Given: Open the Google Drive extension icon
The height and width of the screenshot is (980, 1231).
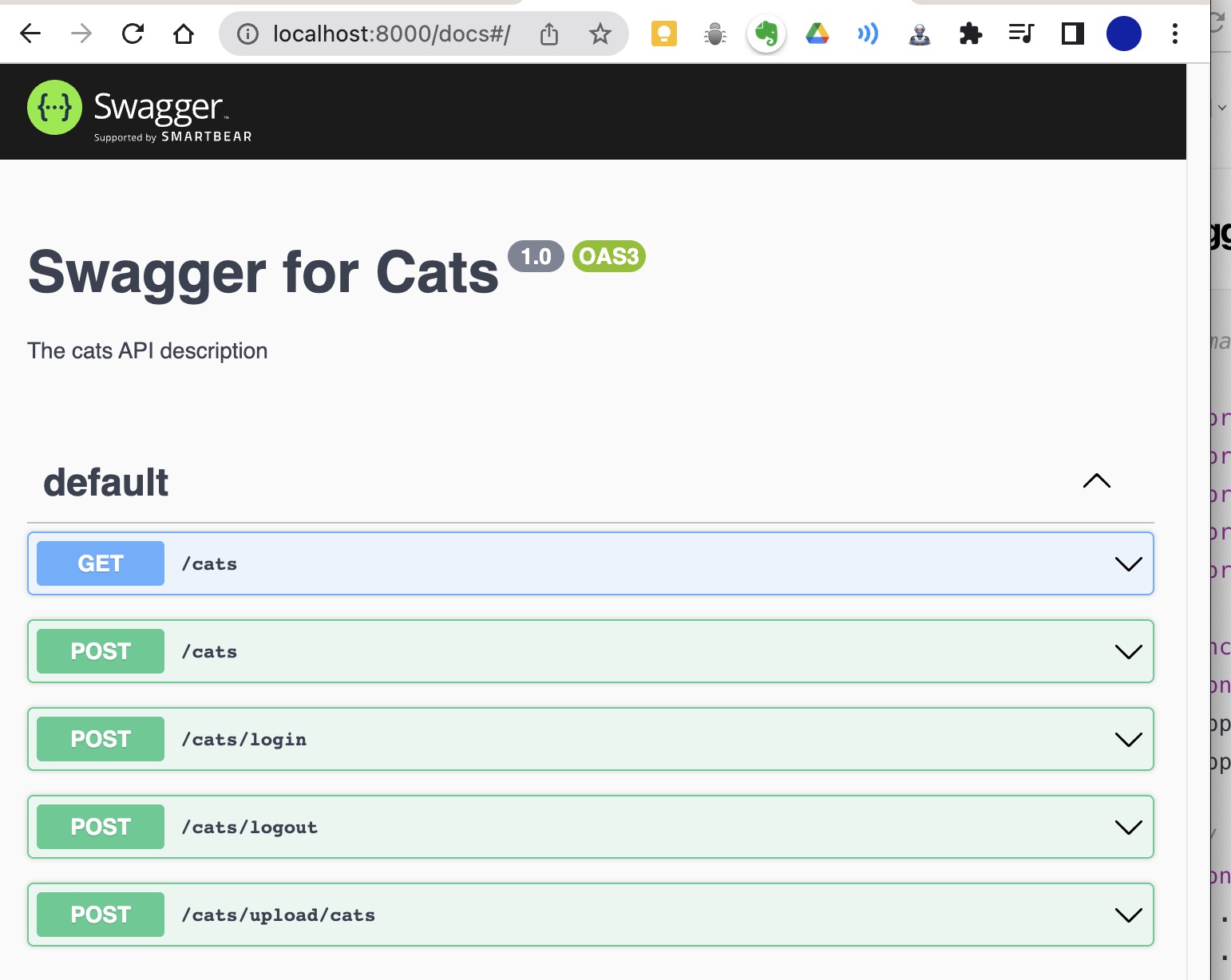Looking at the screenshot, I should 817,34.
